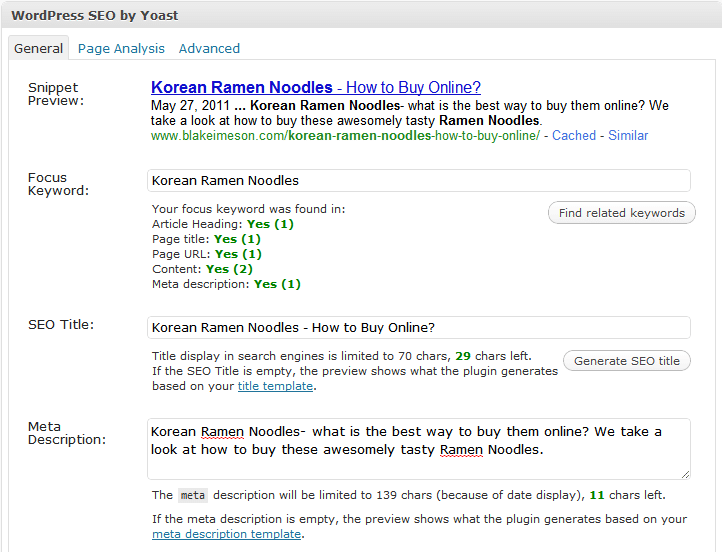Select the Article Heading result line
The width and height of the screenshot is (722, 552).
click(222, 224)
